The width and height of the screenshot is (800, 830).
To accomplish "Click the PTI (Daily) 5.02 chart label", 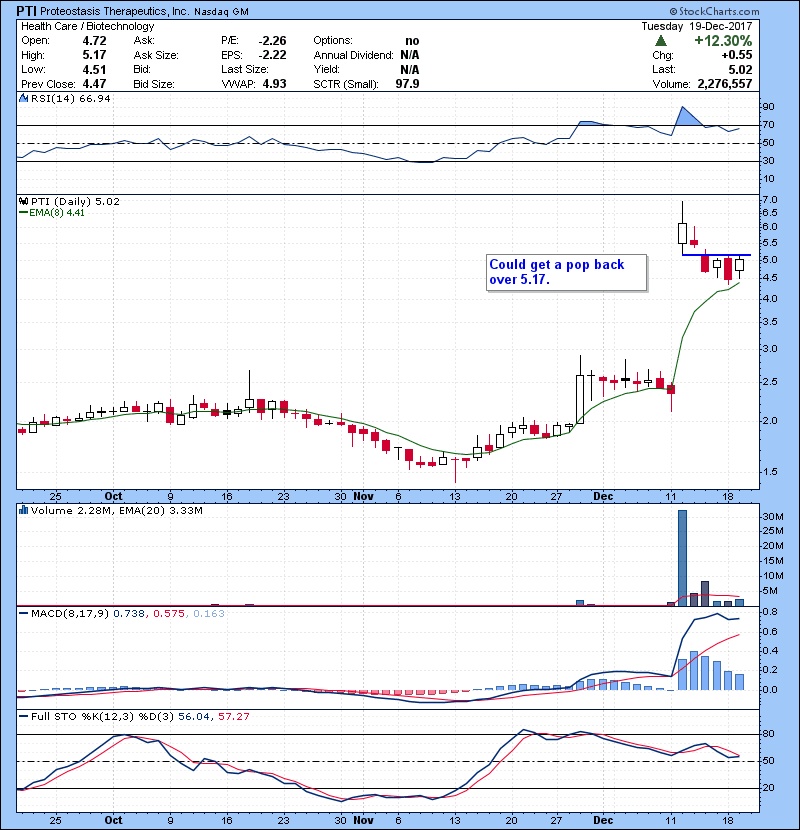I will coord(75,201).
